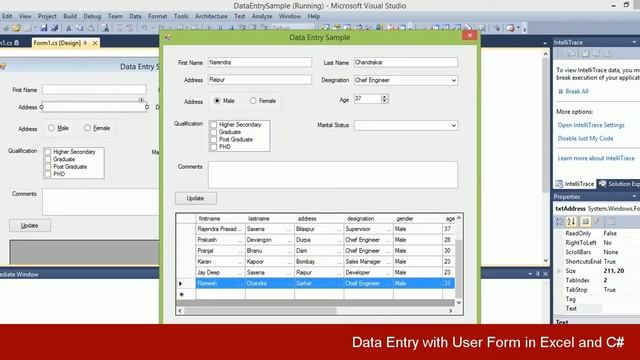This screenshot has width=640, height=360.
Task: Open the document tabs list dropdown arrow
Action: pyautogui.click(x=544, y=43)
